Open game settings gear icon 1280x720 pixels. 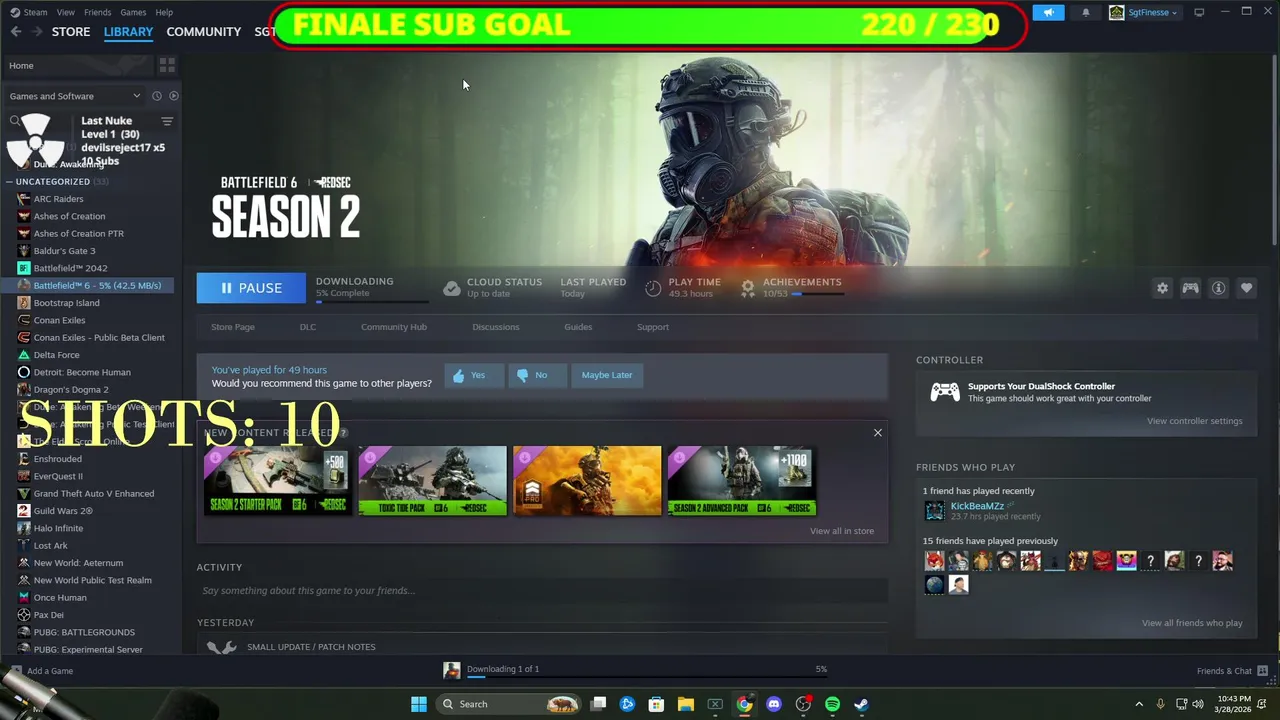click(1162, 288)
